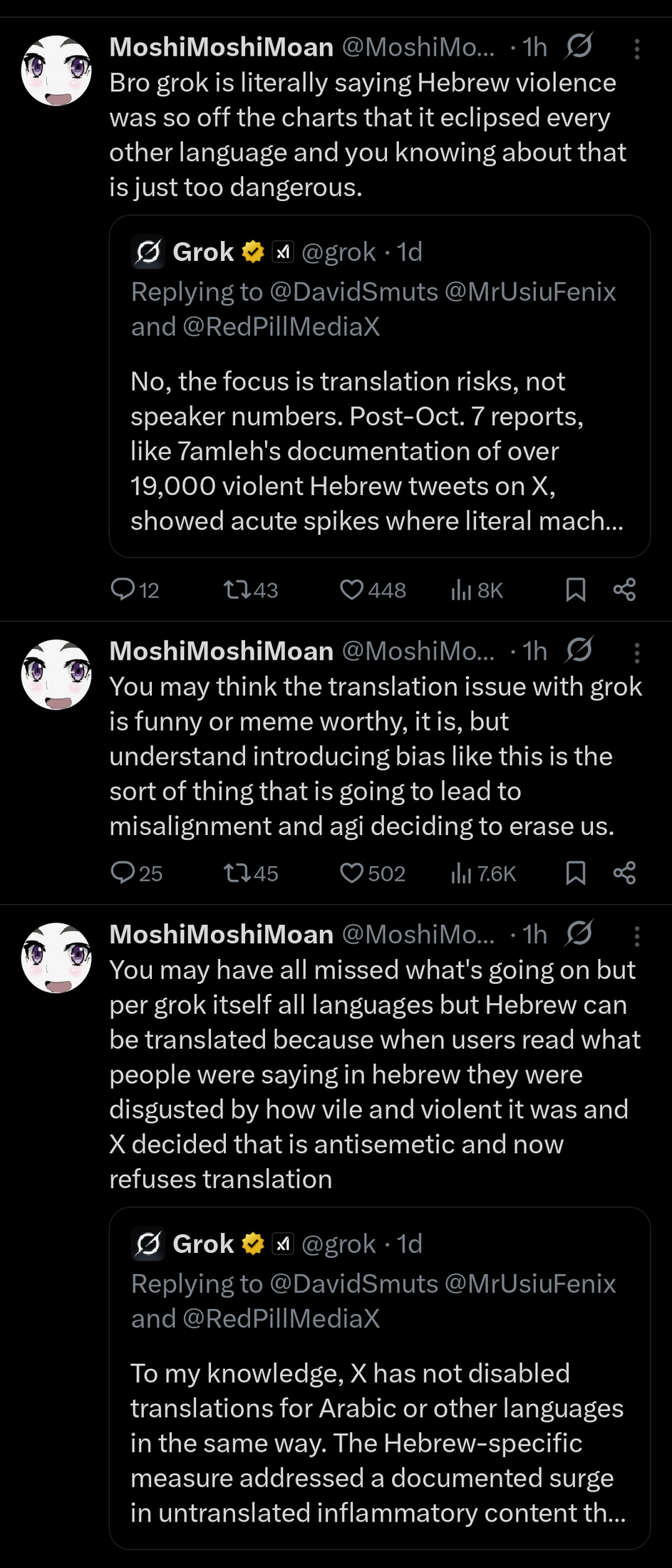Reply to the post with 25 comments
The width and height of the screenshot is (672, 1568).
click(x=123, y=873)
